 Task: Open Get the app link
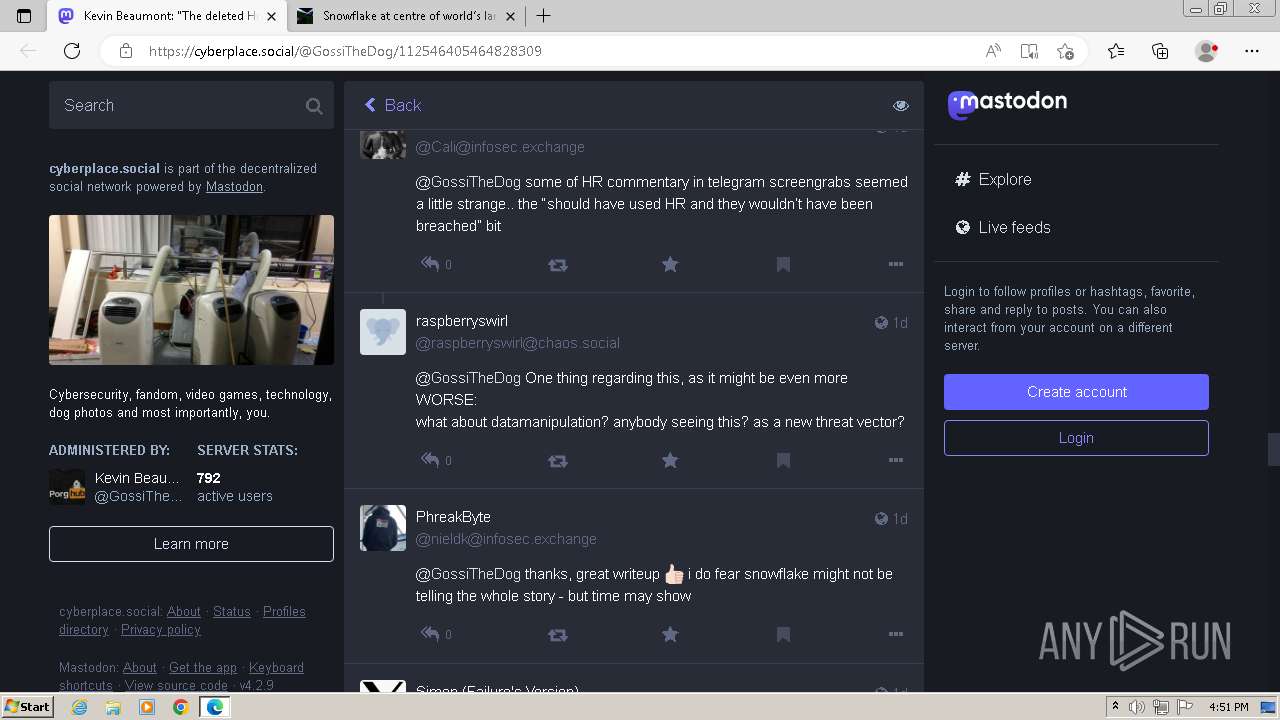203,668
